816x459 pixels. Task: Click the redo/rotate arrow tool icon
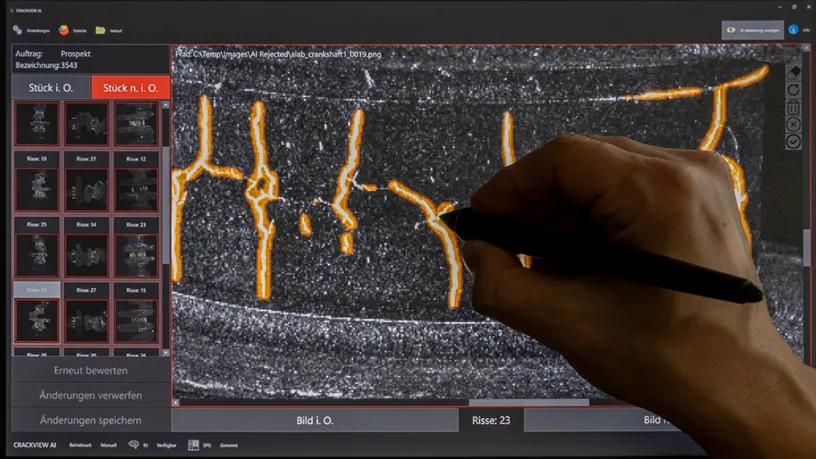(793, 90)
